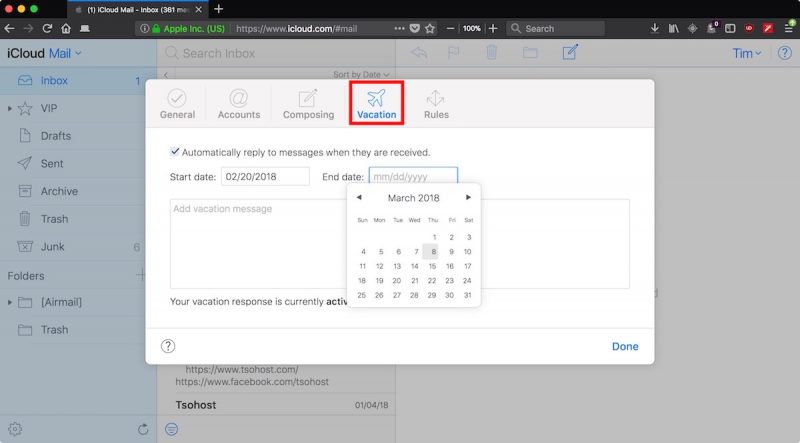Image resolution: width=800 pixels, height=443 pixels.
Task: Click the settings gear icon in sidebar
Action: [15, 429]
